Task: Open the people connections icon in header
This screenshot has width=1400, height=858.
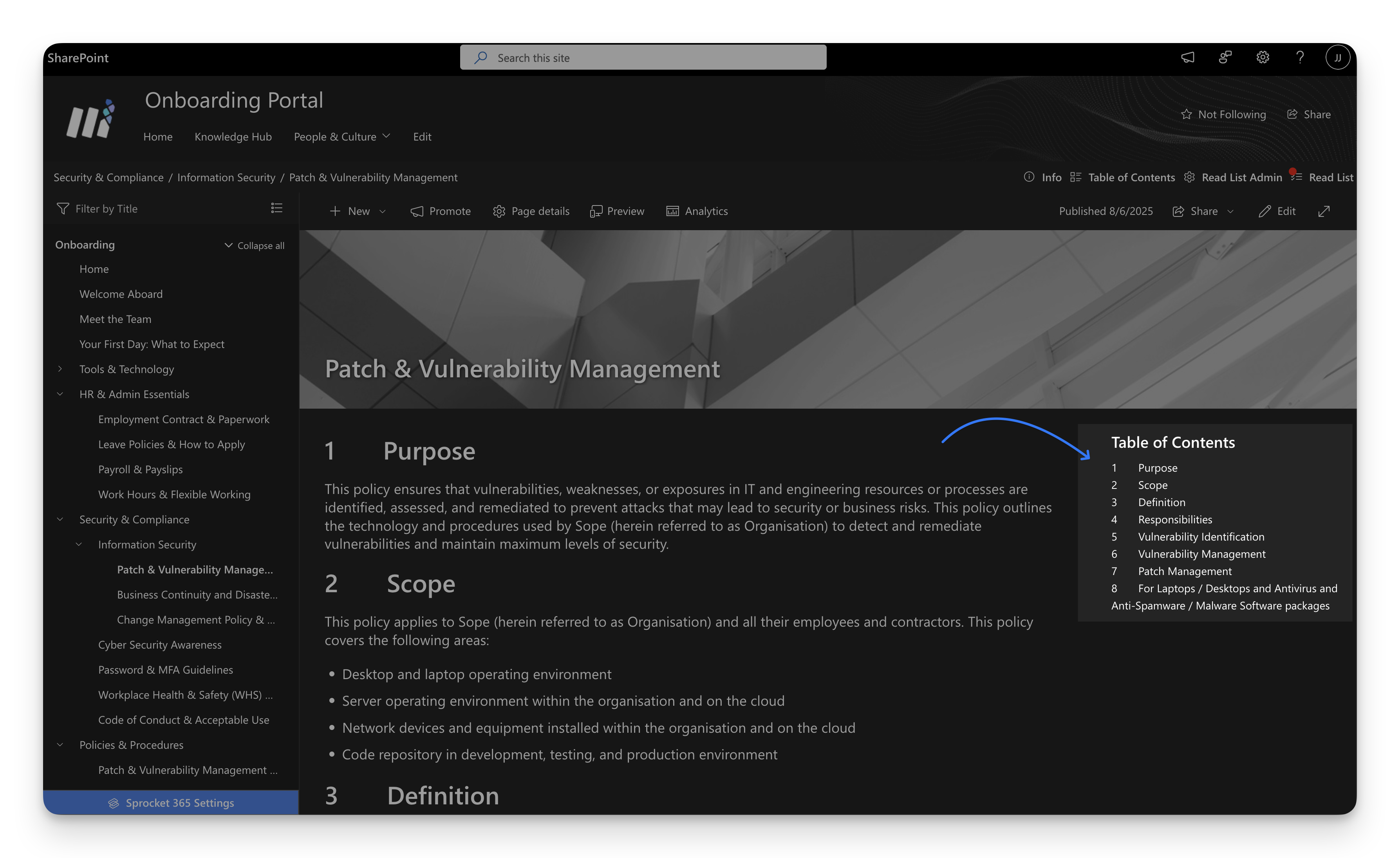Action: (x=1225, y=58)
